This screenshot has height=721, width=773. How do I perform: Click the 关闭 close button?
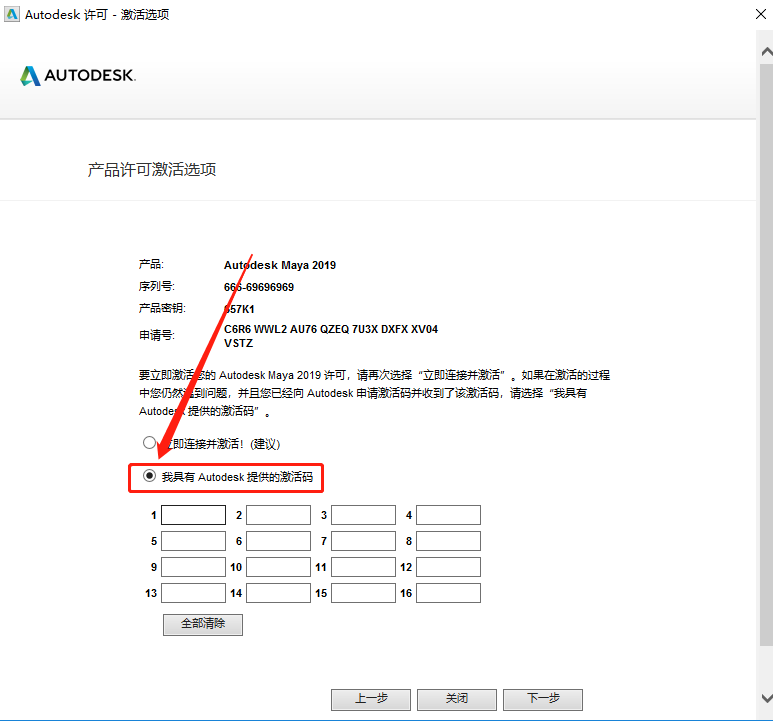point(457,699)
